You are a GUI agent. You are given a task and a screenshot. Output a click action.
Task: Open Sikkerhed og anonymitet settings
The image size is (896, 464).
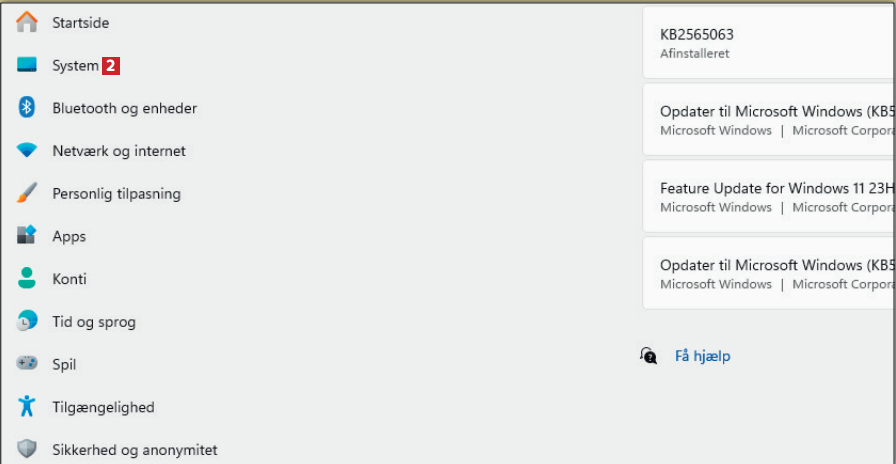(x=135, y=450)
